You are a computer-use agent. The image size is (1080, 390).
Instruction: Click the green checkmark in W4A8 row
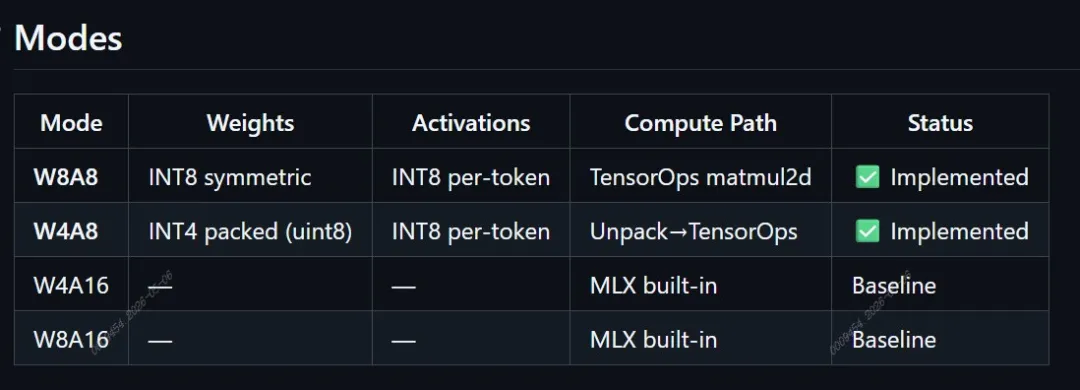click(x=867, y=231)
